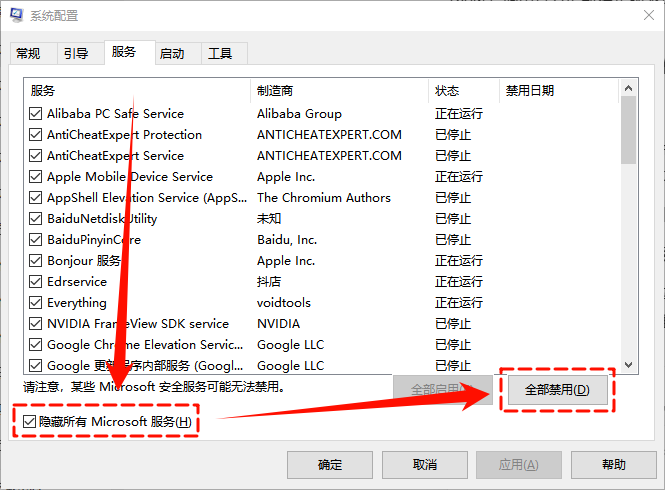This screenshot has width=665, height=490.
Task: Click the System Configuration window icon
Action: 17,15
